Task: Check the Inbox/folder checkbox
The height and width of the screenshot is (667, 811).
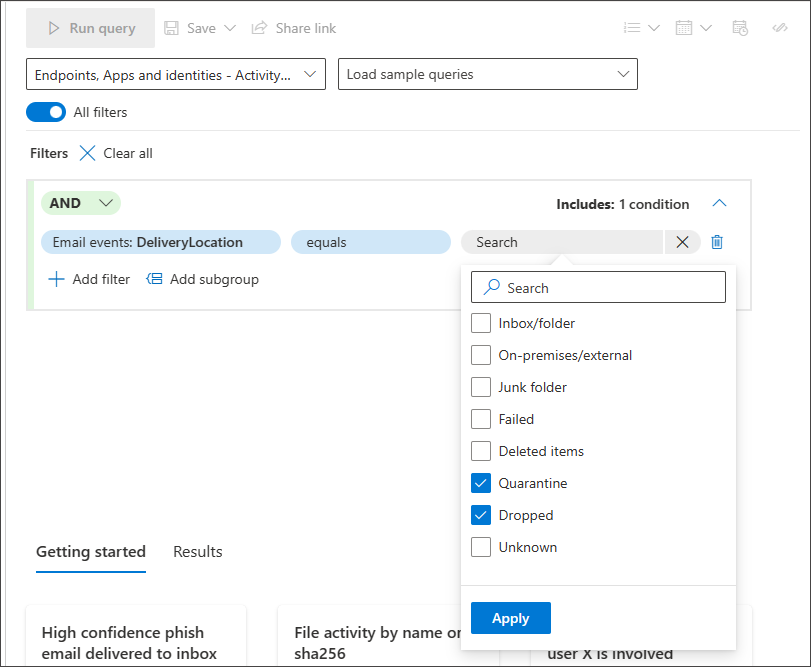Action: pos(481,323)
